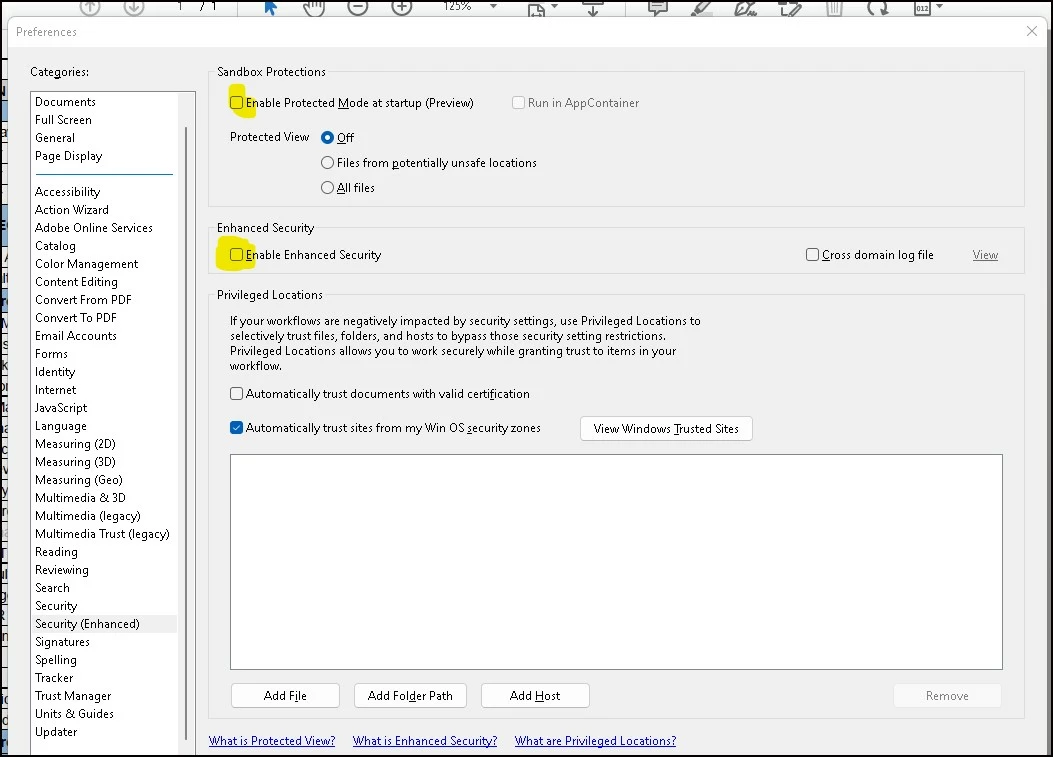The image size is (1053, 757).
Task: Enable Protected Mode at startup checkbox
Action: (236, 103)
